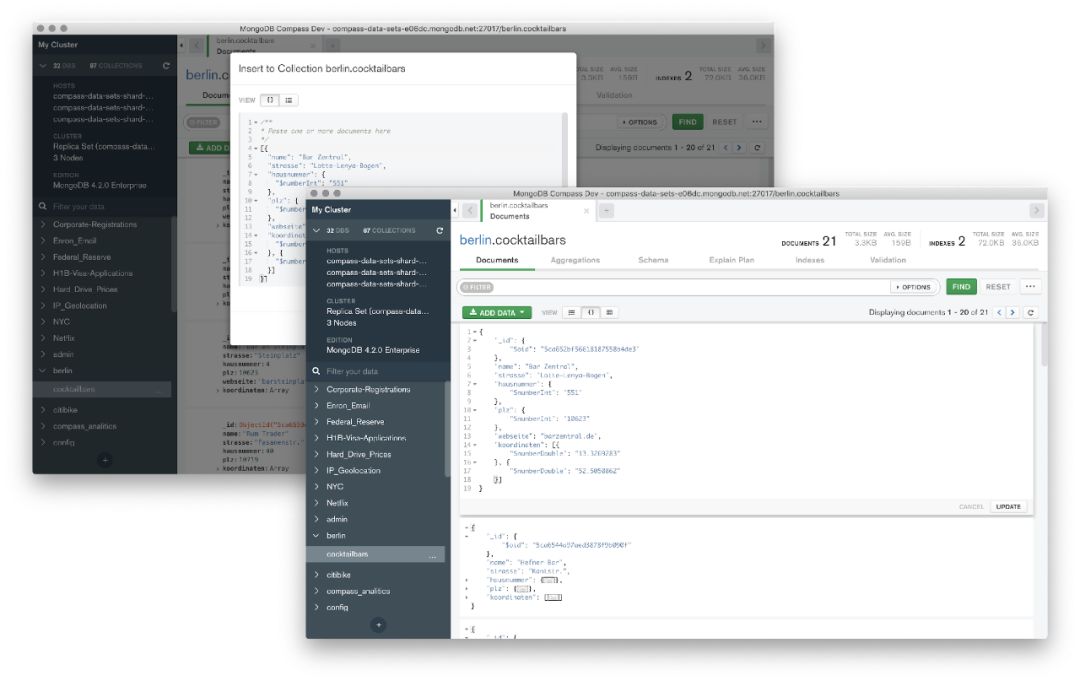The width and height of the screenshot is (1080, 681).
Task: Go to next workspace tab in front window
Action: 1036,211
